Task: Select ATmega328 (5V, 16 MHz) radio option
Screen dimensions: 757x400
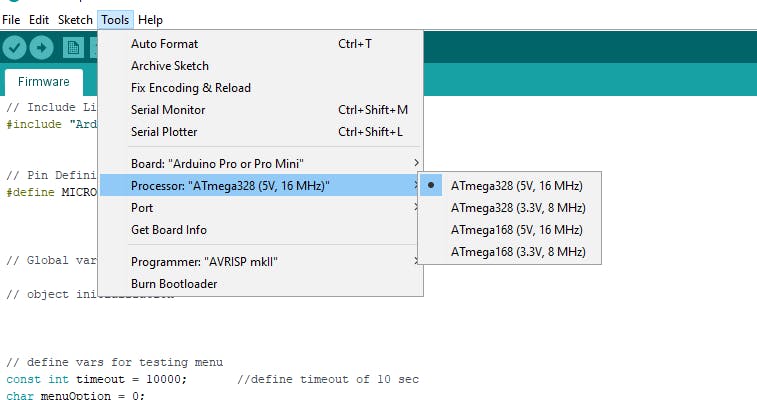Action: (x=517, y=186)
